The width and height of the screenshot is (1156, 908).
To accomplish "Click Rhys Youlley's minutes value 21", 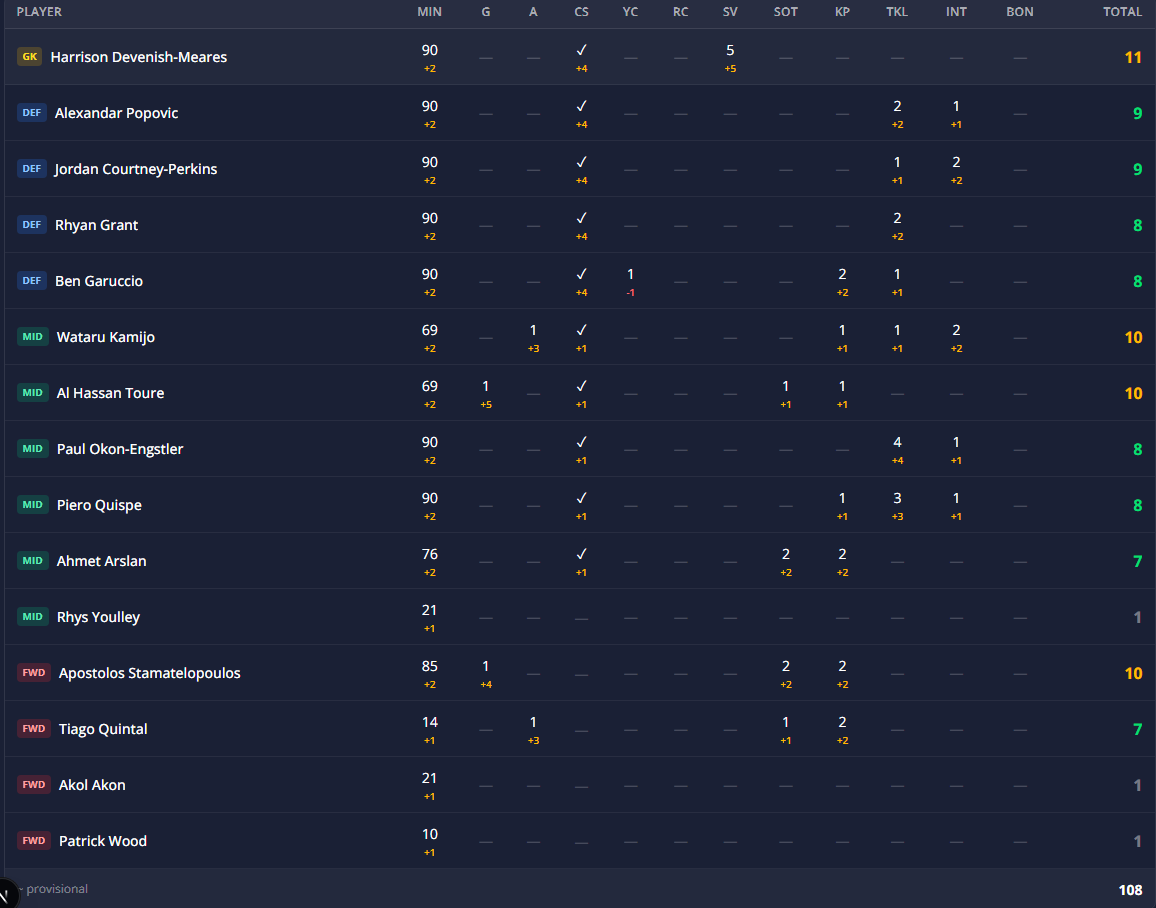I will coord(430,610).
